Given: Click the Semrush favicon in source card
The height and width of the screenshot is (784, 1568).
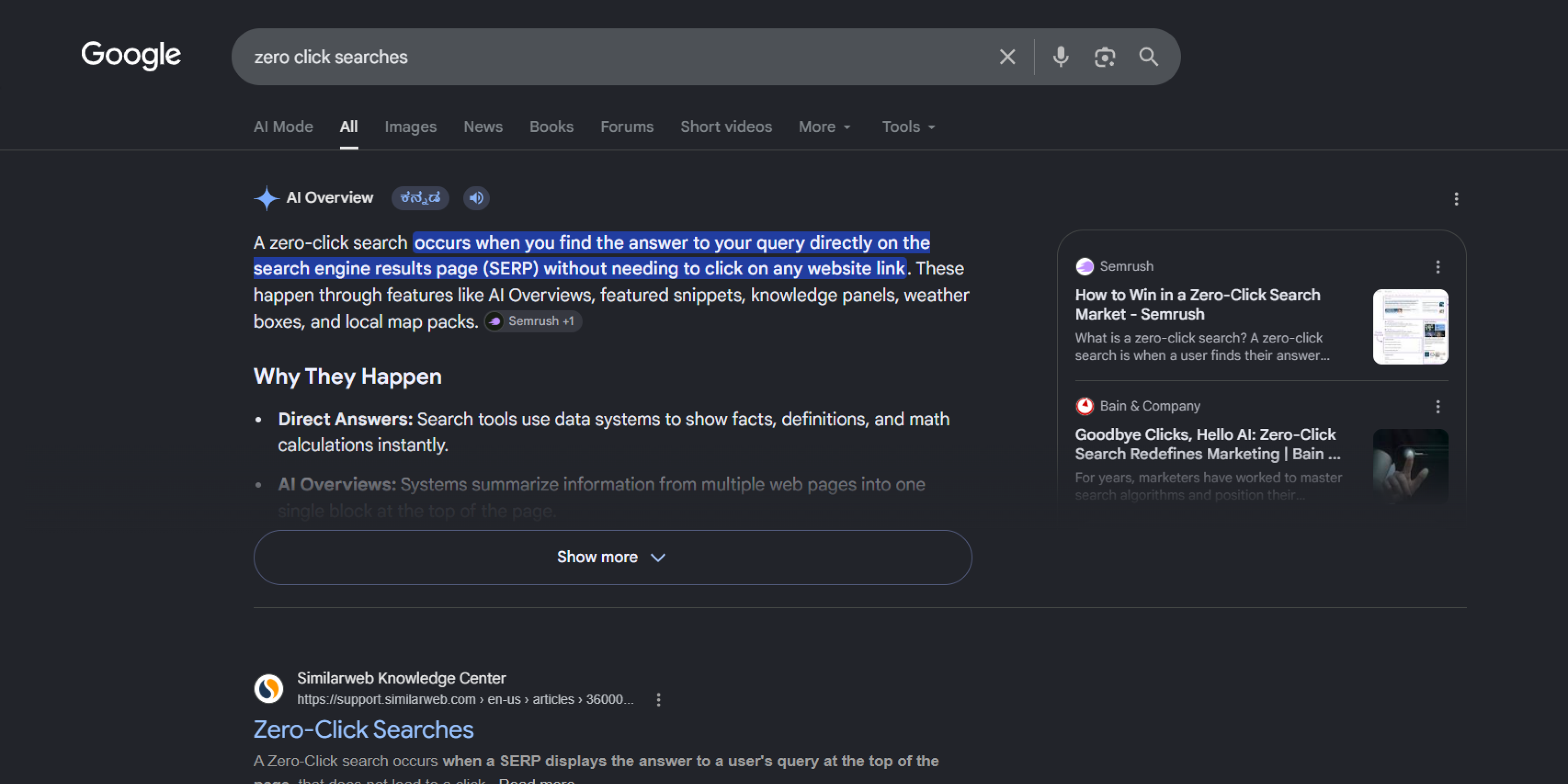Looking at the screenshot, I should pyautogui.click(x=1084, y=266).
